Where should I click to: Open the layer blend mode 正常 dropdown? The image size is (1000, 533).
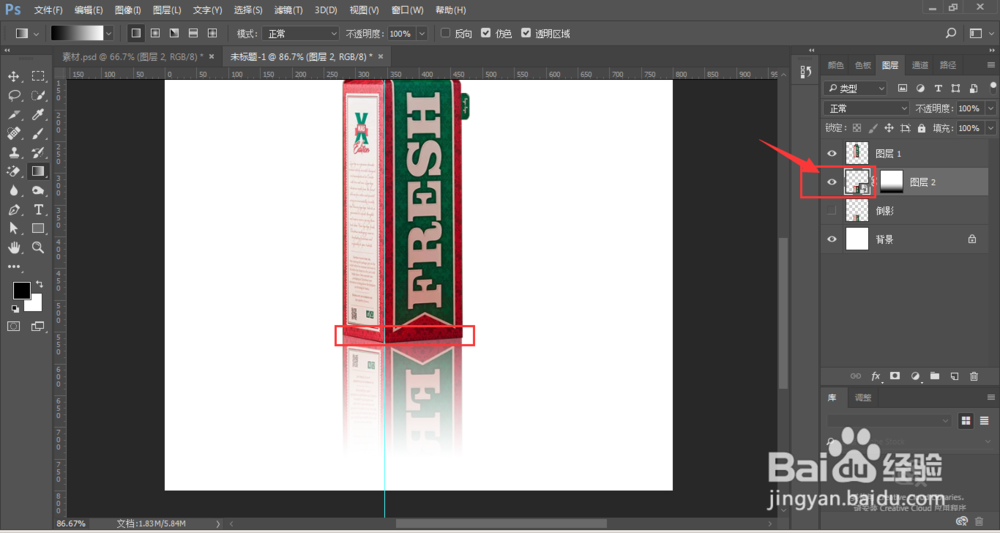point(866,108)
